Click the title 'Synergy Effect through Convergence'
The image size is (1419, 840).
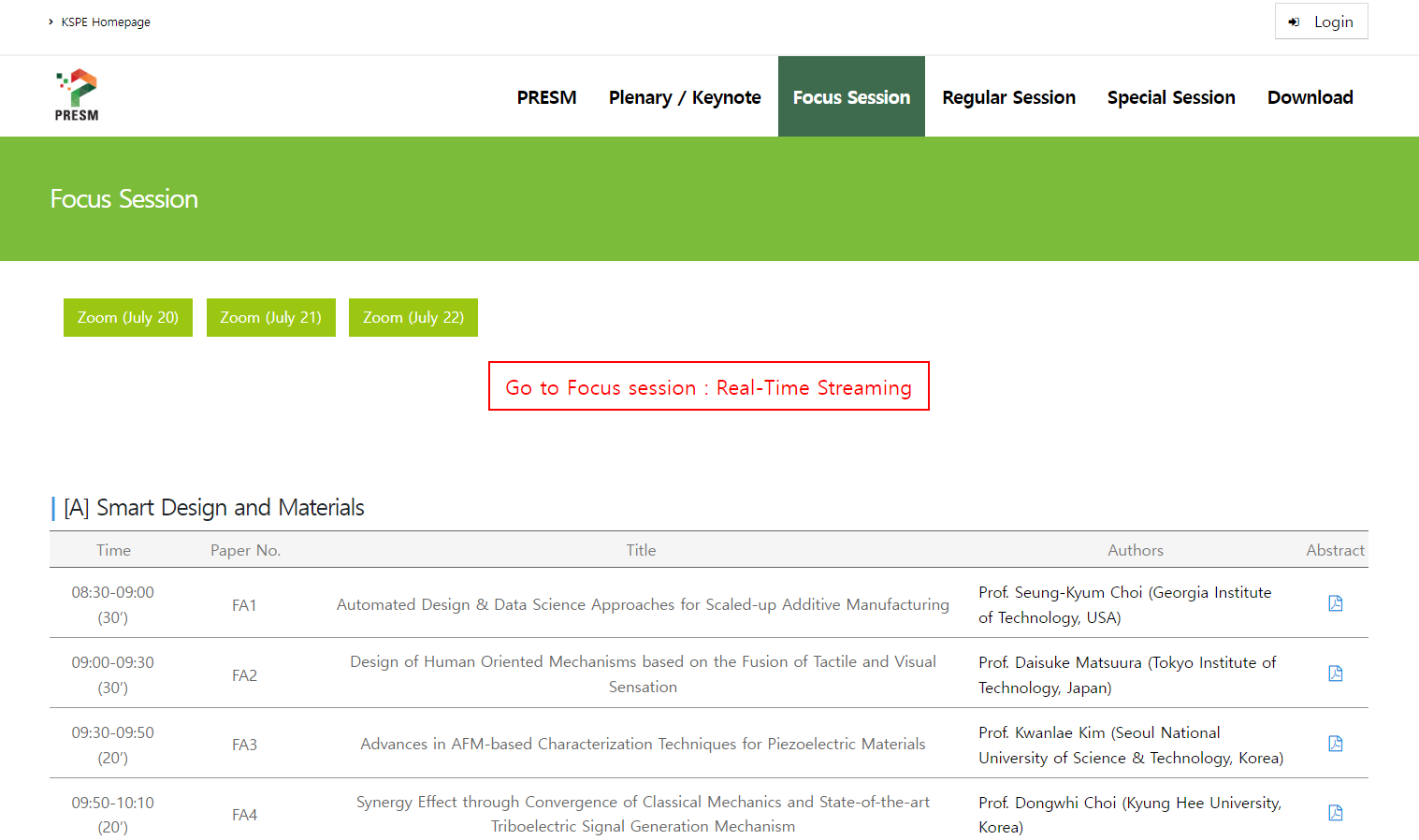pyautogui.click(x=643, y=814)
